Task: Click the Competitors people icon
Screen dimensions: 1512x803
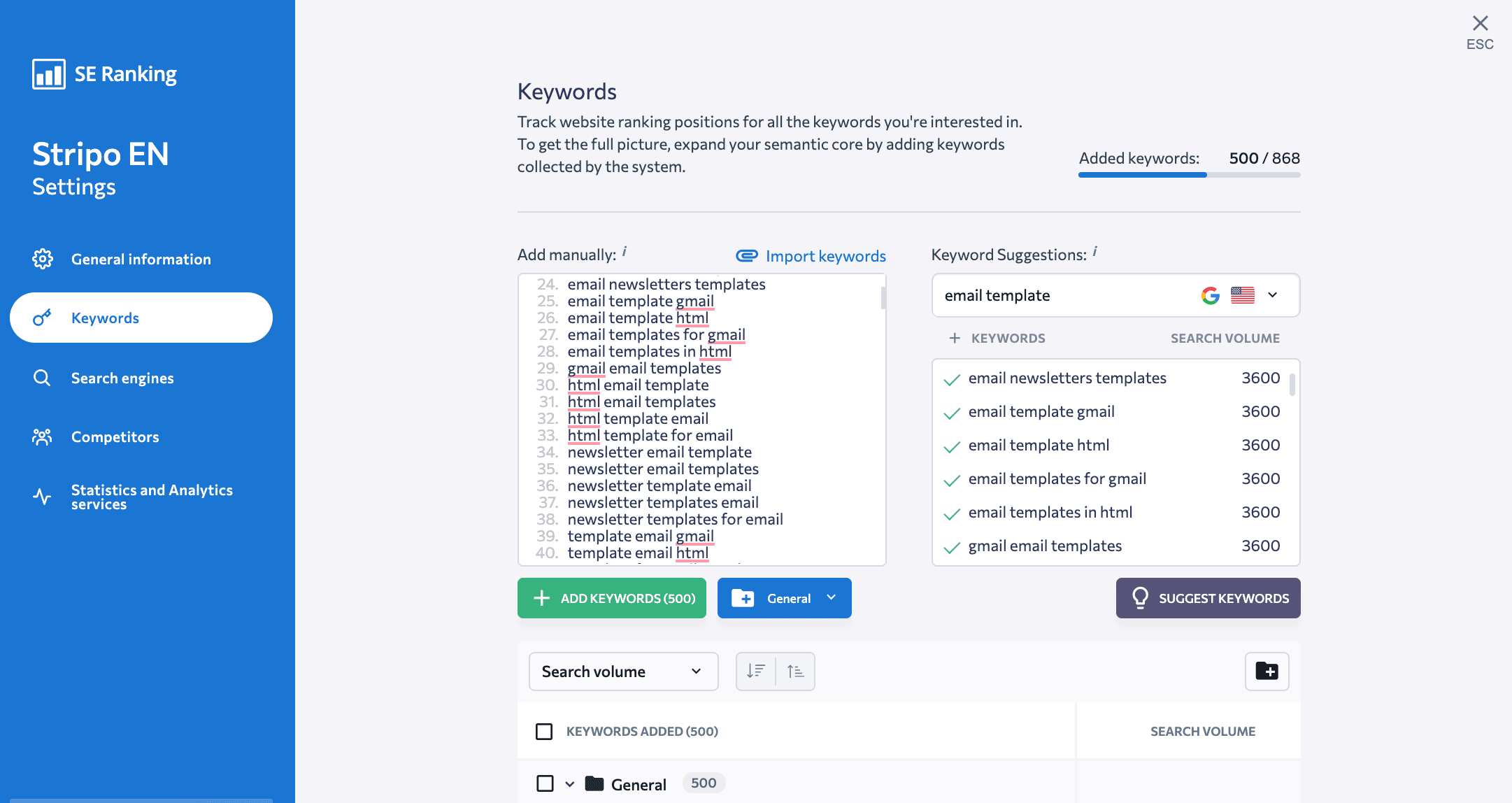Action: coord(42,436)
